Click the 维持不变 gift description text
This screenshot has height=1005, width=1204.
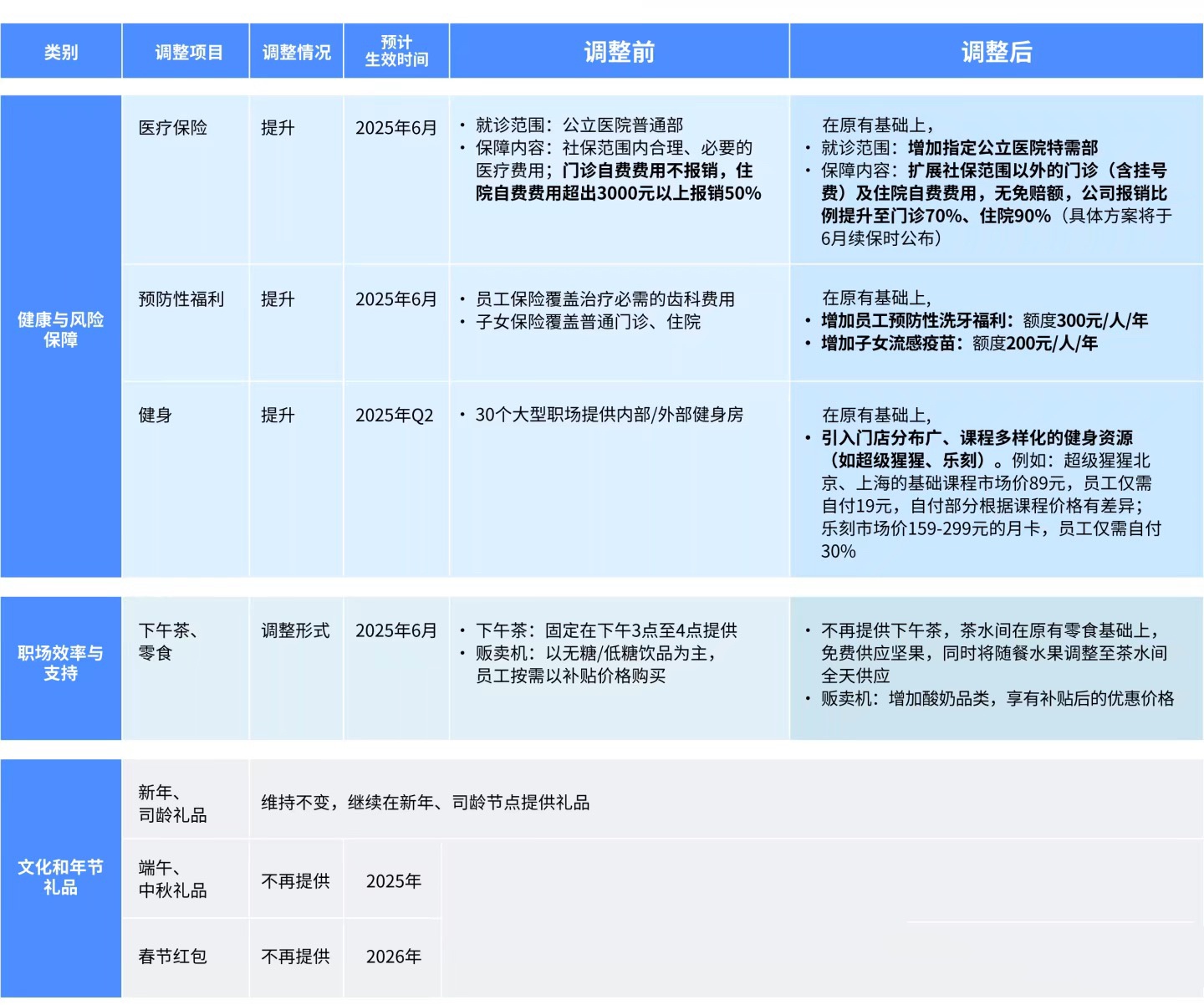425,803
